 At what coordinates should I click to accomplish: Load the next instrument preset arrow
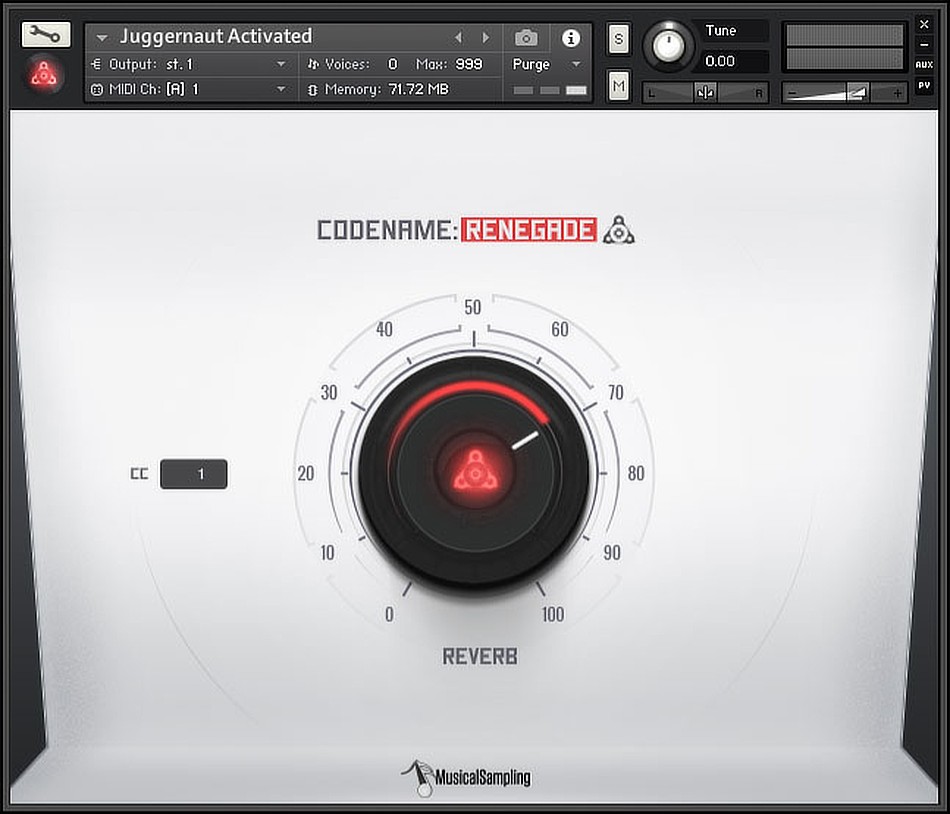point(485,38)
